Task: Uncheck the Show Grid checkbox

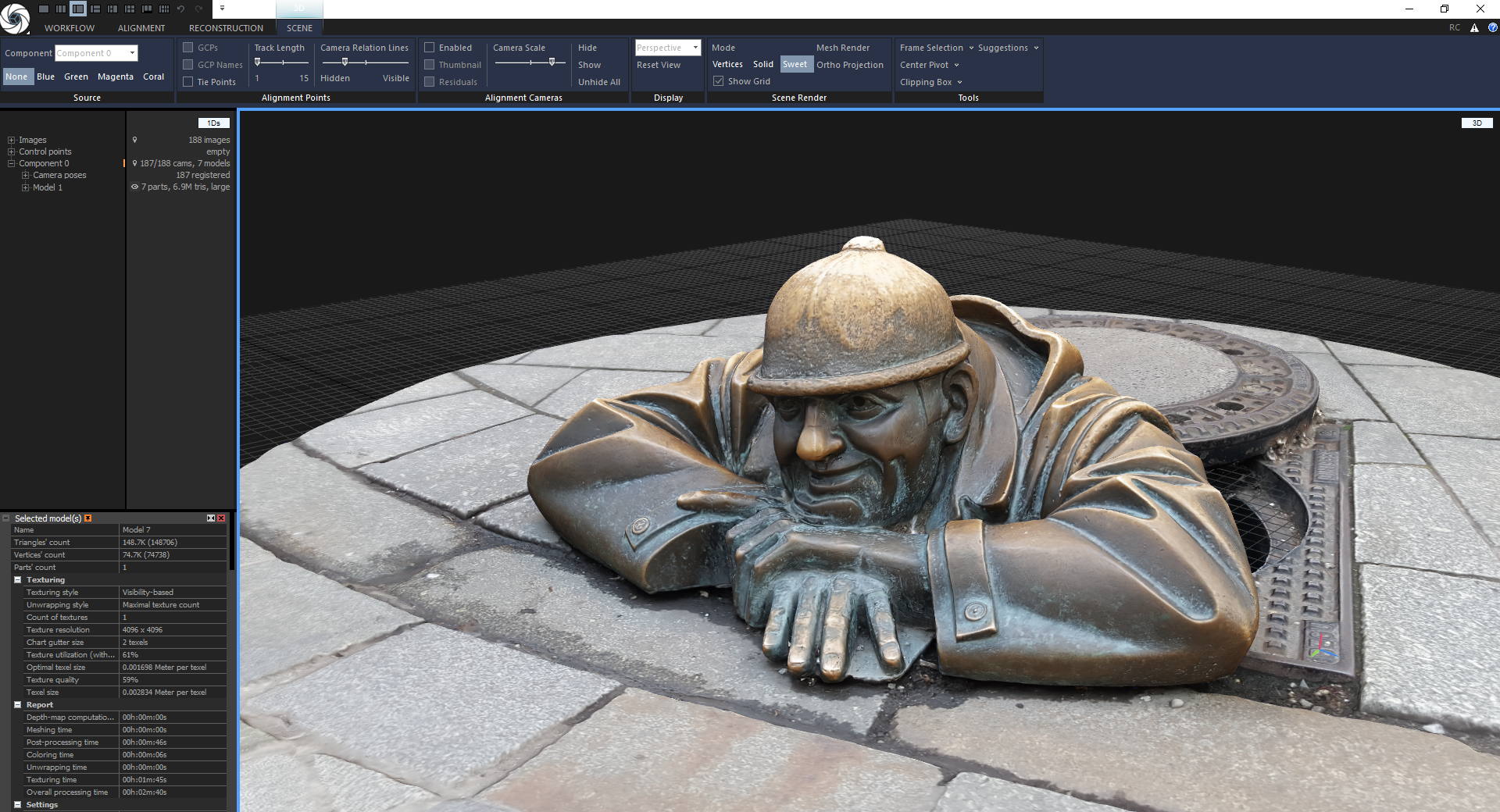Action: pos(718,81)
